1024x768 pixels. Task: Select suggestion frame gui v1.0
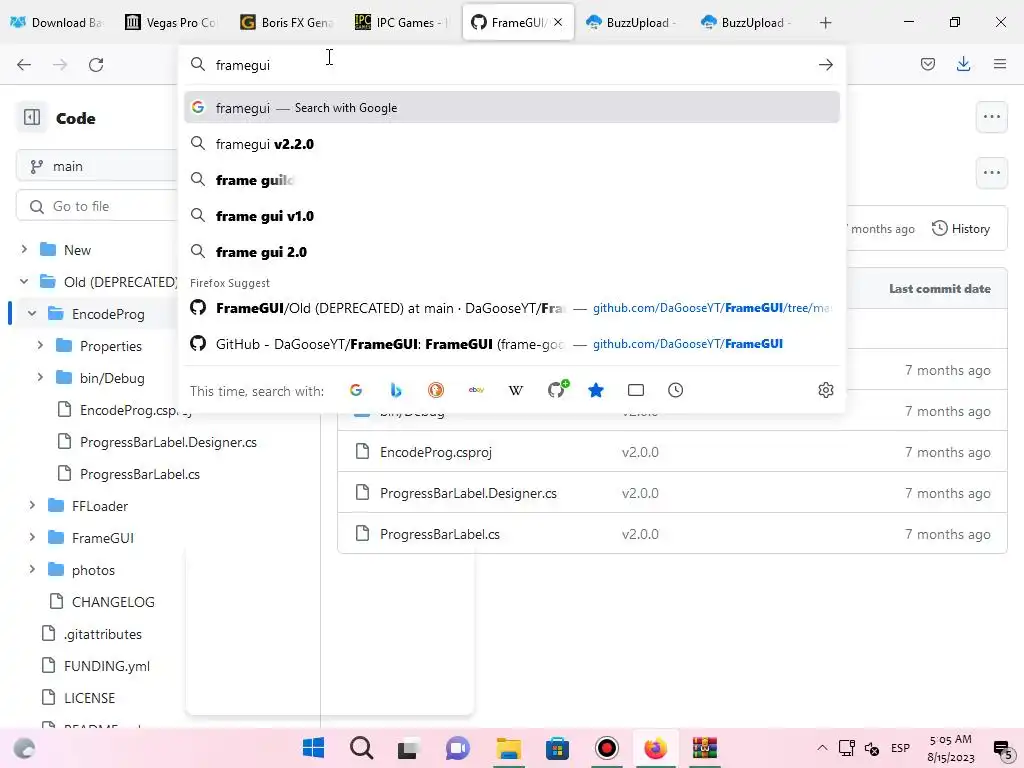(512, 216)
